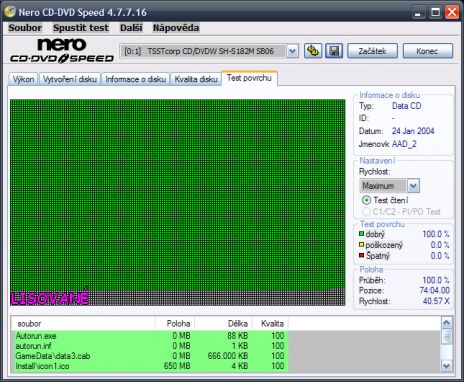The width and height of the screenshot is (464, 382).
Task: Open the Spustit test menu
Action: [81, 28]
